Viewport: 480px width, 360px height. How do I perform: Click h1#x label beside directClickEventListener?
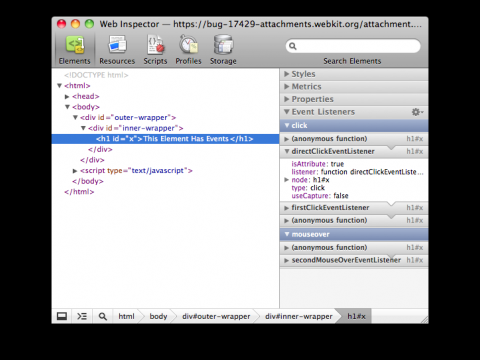coord(415,151)
